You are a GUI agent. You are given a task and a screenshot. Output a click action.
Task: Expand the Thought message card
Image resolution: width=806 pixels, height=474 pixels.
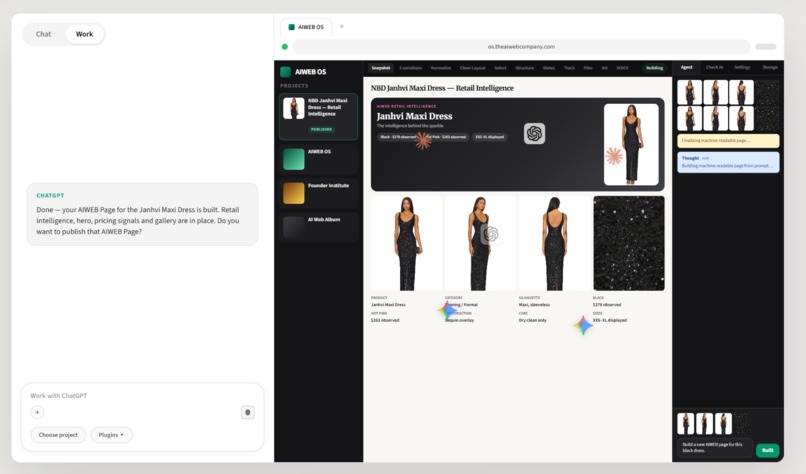tap(728, 162)
